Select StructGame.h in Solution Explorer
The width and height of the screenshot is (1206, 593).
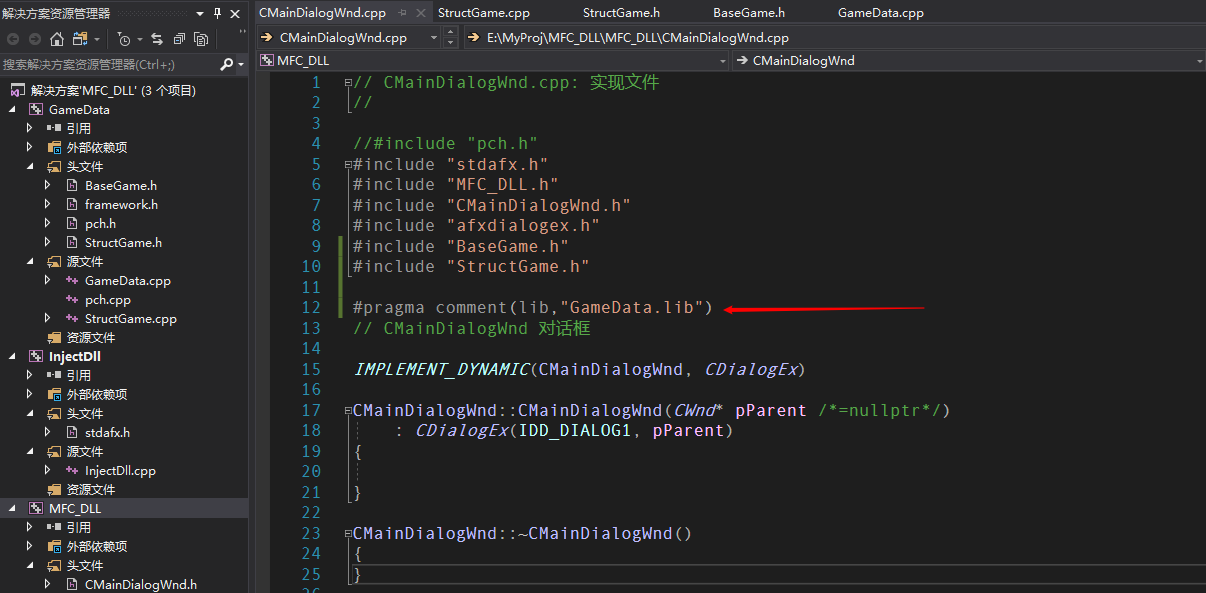click(x=123, y=242)
